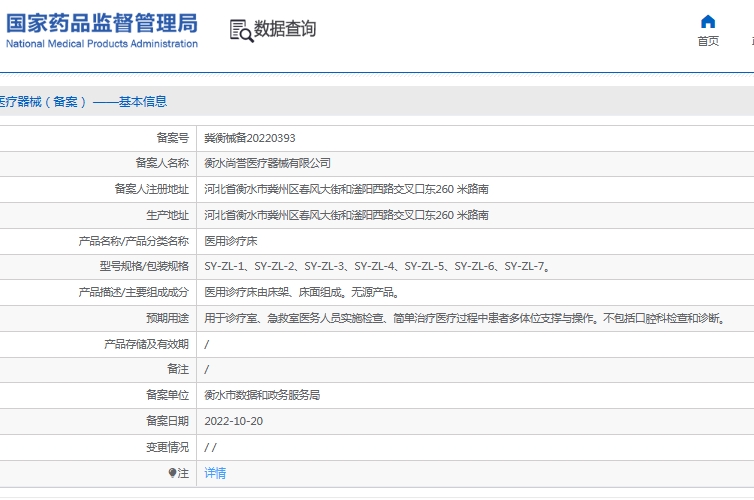Click the 备注 row label
Viewport: 754px width, 500px height.
(178, 369)
